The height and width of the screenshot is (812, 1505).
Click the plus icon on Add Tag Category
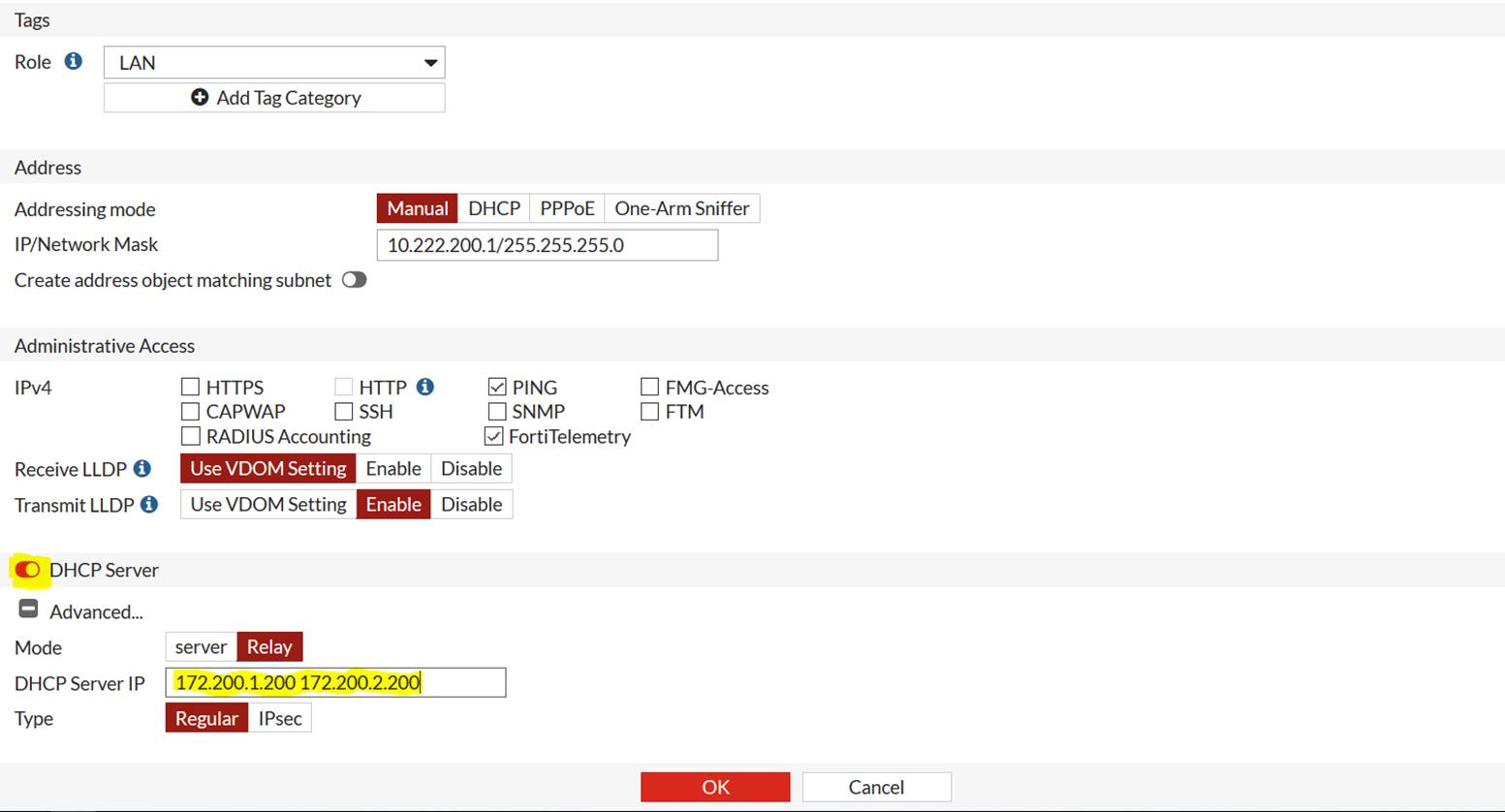200,97
